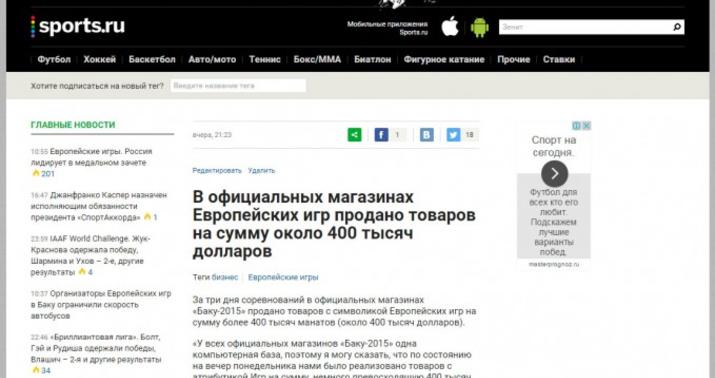Click the Удалить link

click(261, 171)
